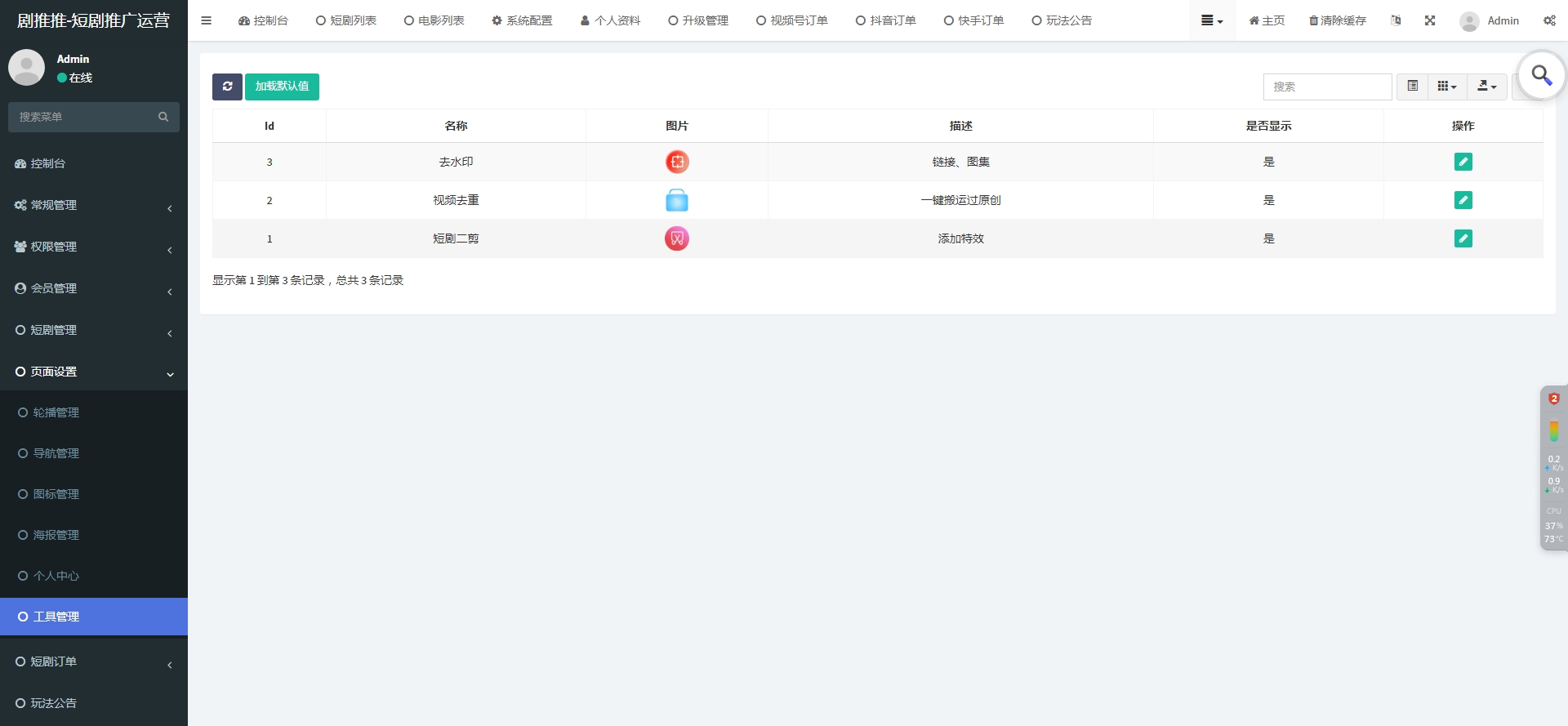Click the fullscreen icon in header
This screenshot has width=1568, height=726.
[1430, 20]
